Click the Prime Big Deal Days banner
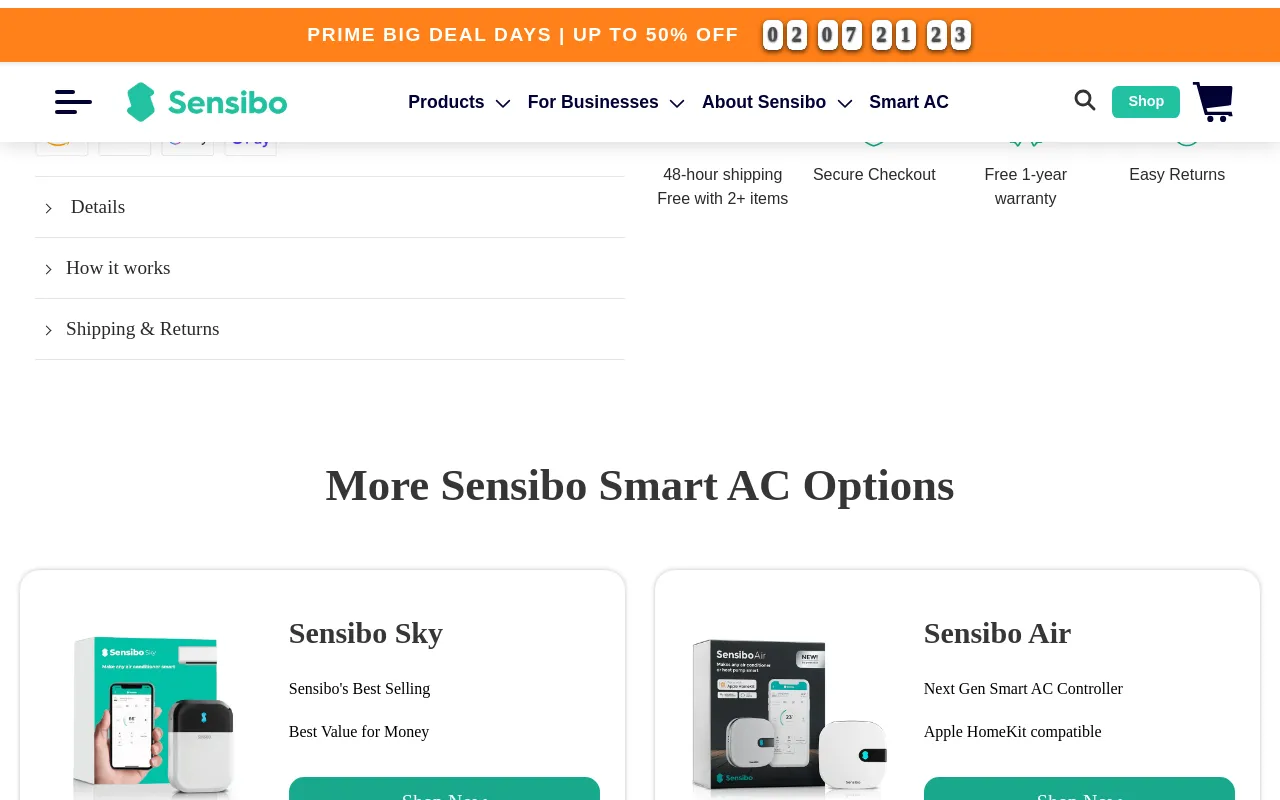1280x800 pixels. click(x=523, y=35)
